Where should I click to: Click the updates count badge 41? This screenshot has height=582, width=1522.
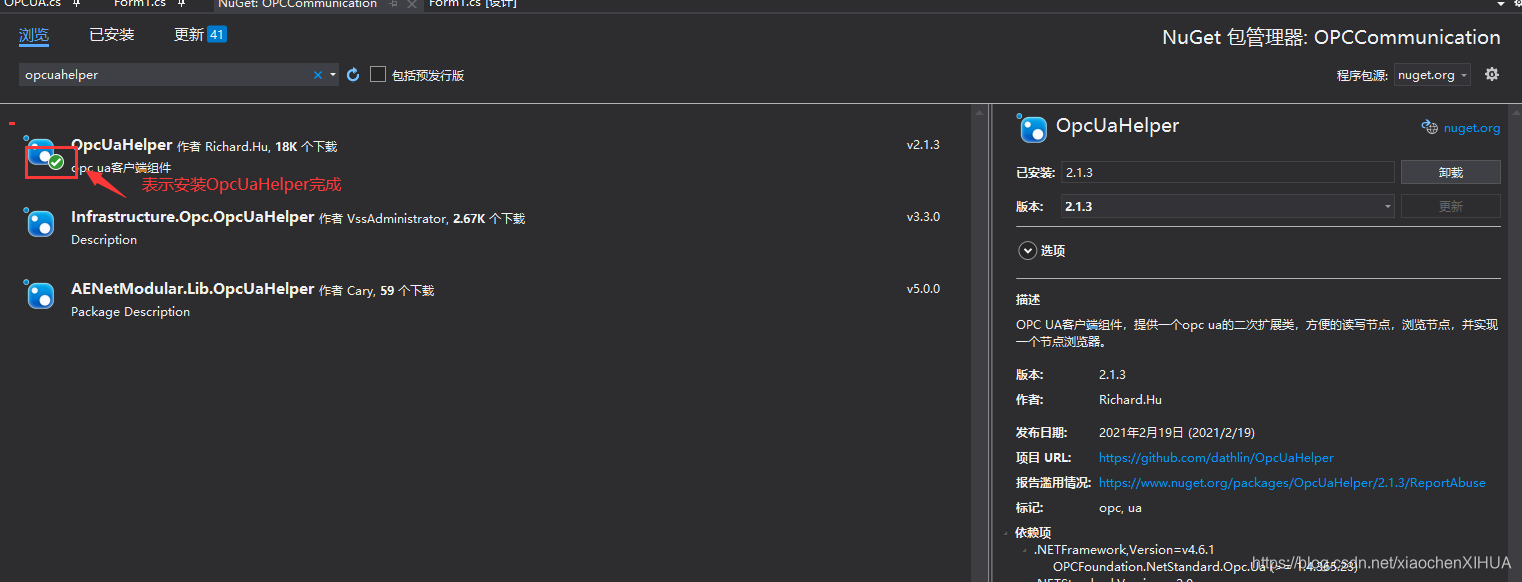tap(217, 35)
